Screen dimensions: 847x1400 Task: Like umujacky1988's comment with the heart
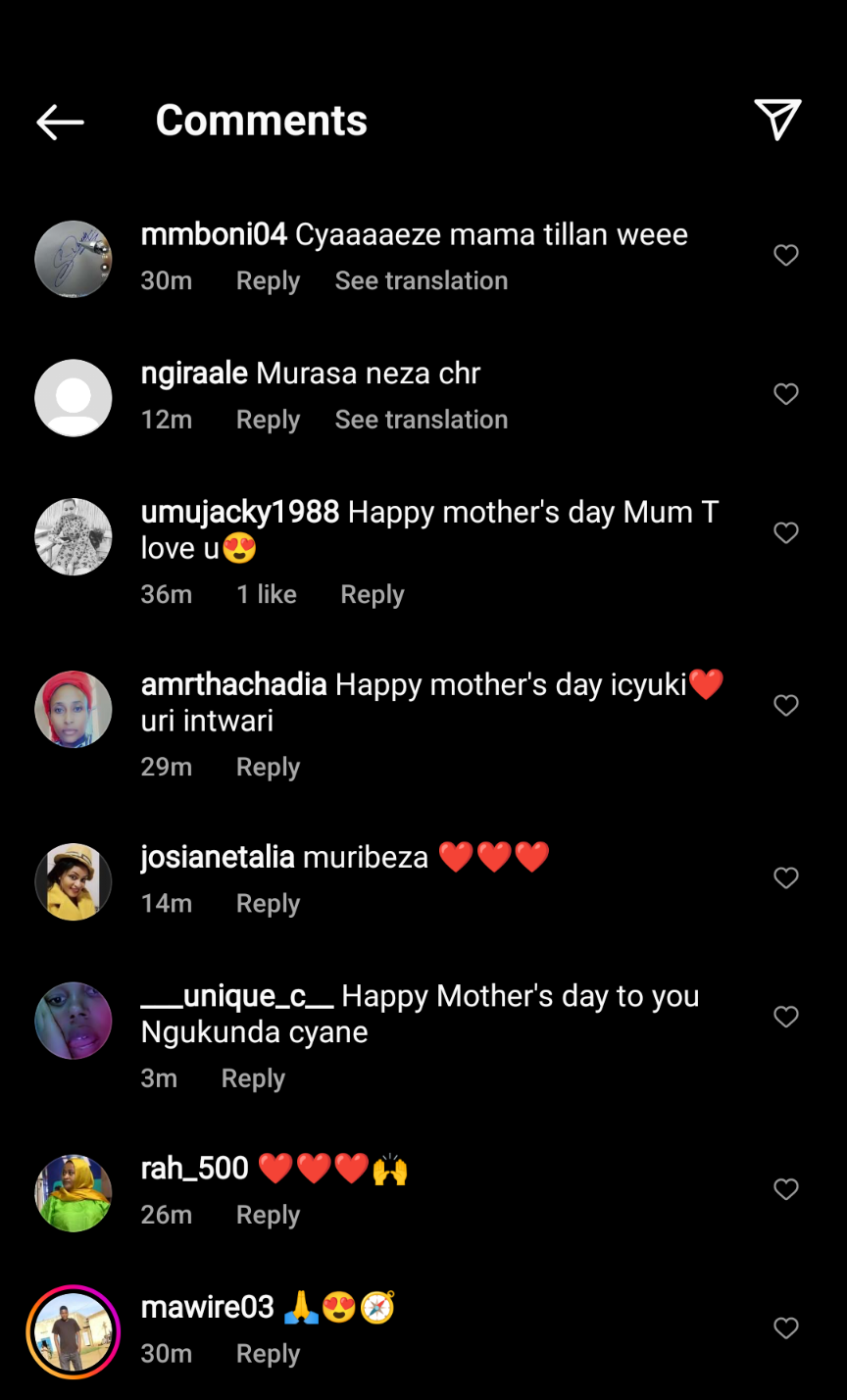coord(786,532)
